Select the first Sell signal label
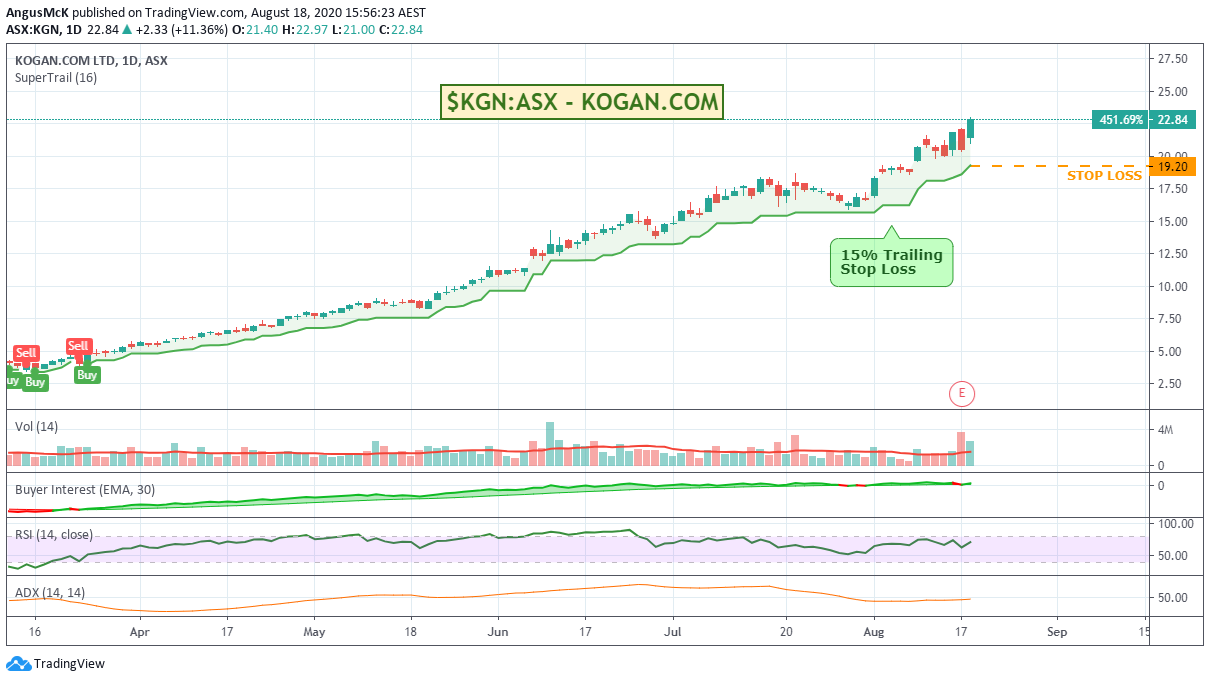1210x682 pixels. [26, 353]
